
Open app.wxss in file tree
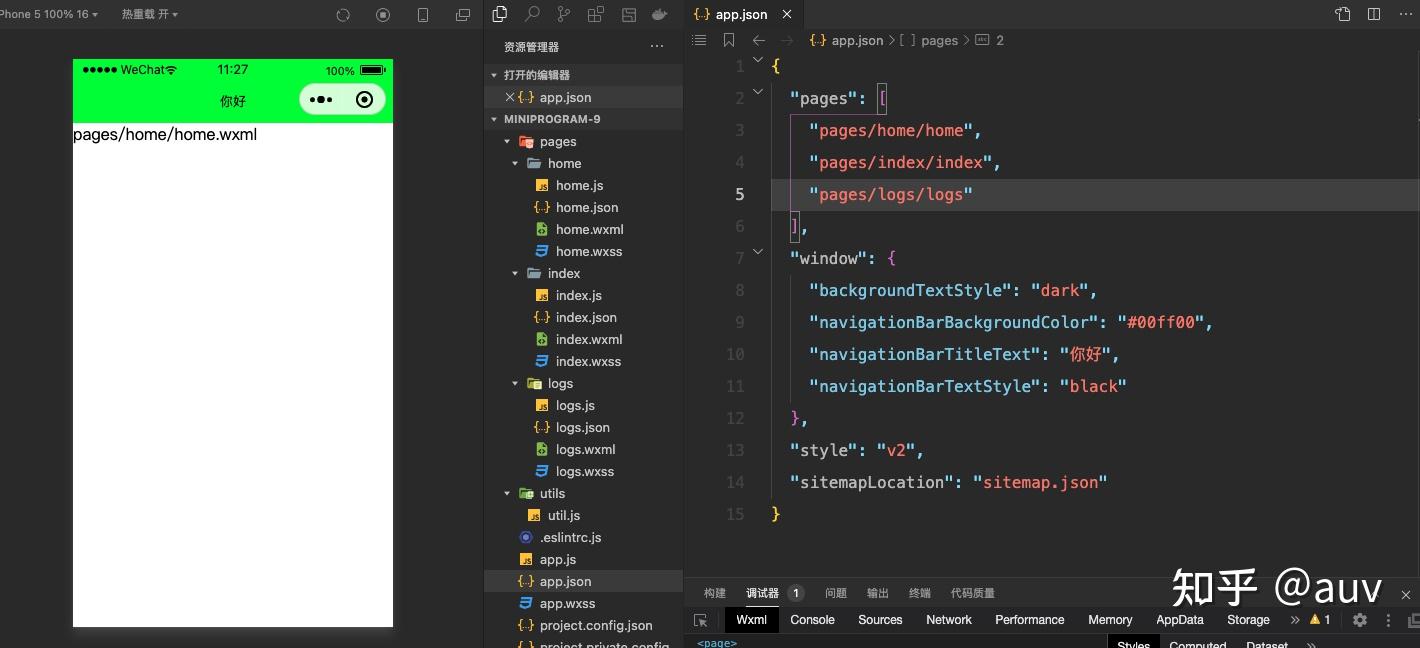point(567,603)
